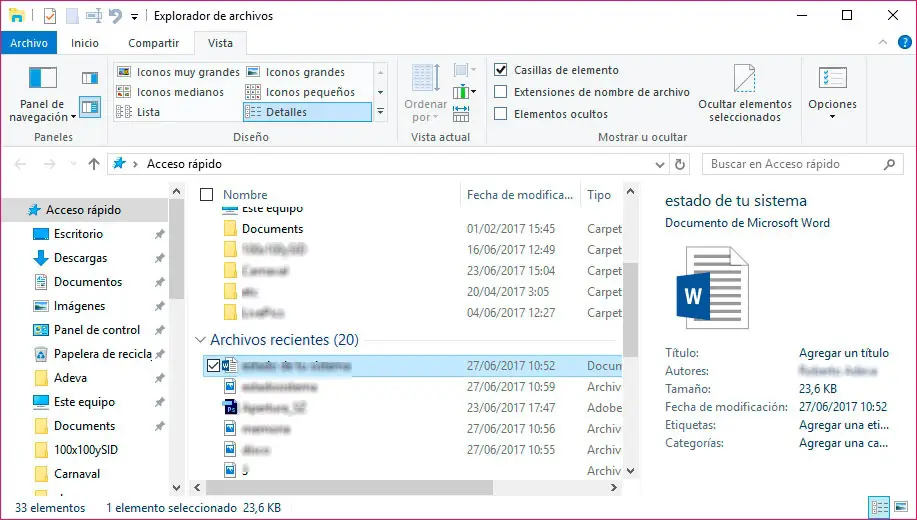Click the properties icon in quick access toolbar
This screenshot has height=520, width=917.
coord(50,16)
